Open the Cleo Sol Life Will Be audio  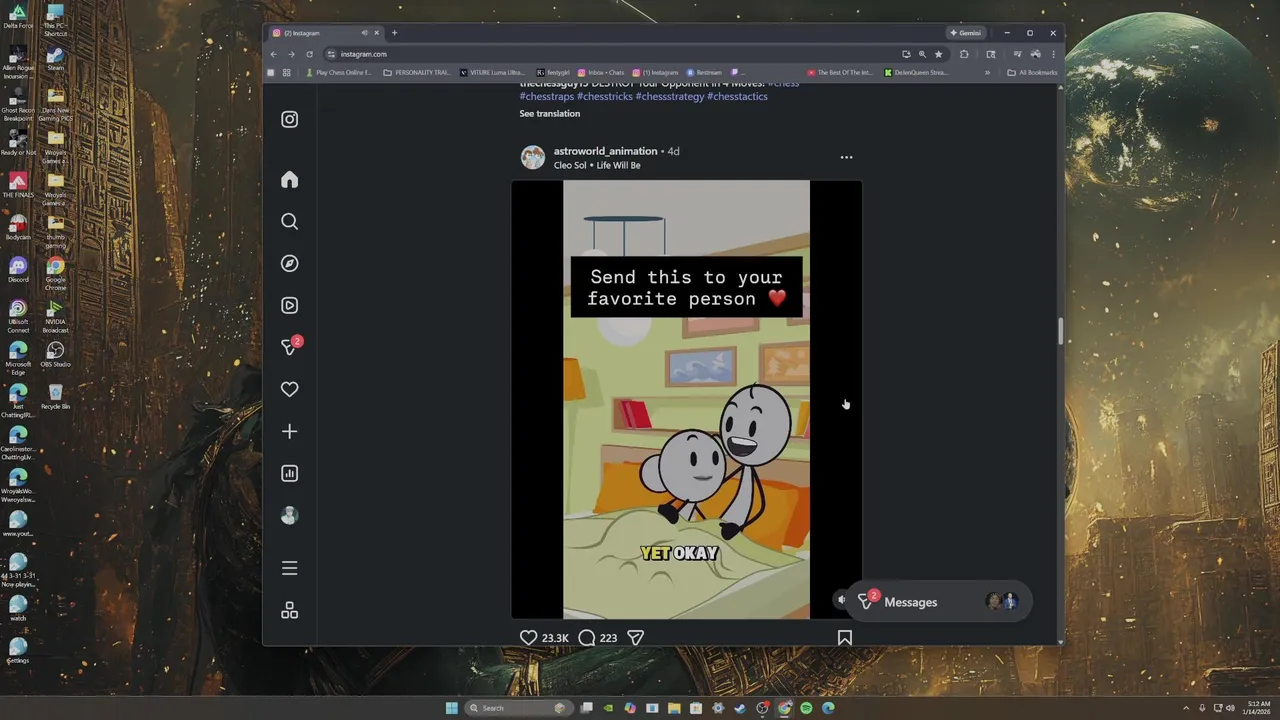(x=597, y=165)
